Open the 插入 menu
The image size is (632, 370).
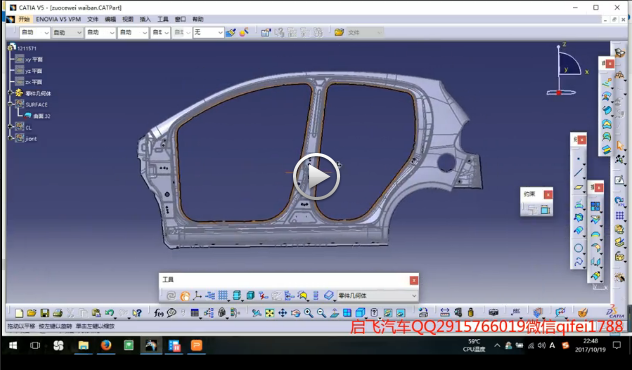click(145, 19)
